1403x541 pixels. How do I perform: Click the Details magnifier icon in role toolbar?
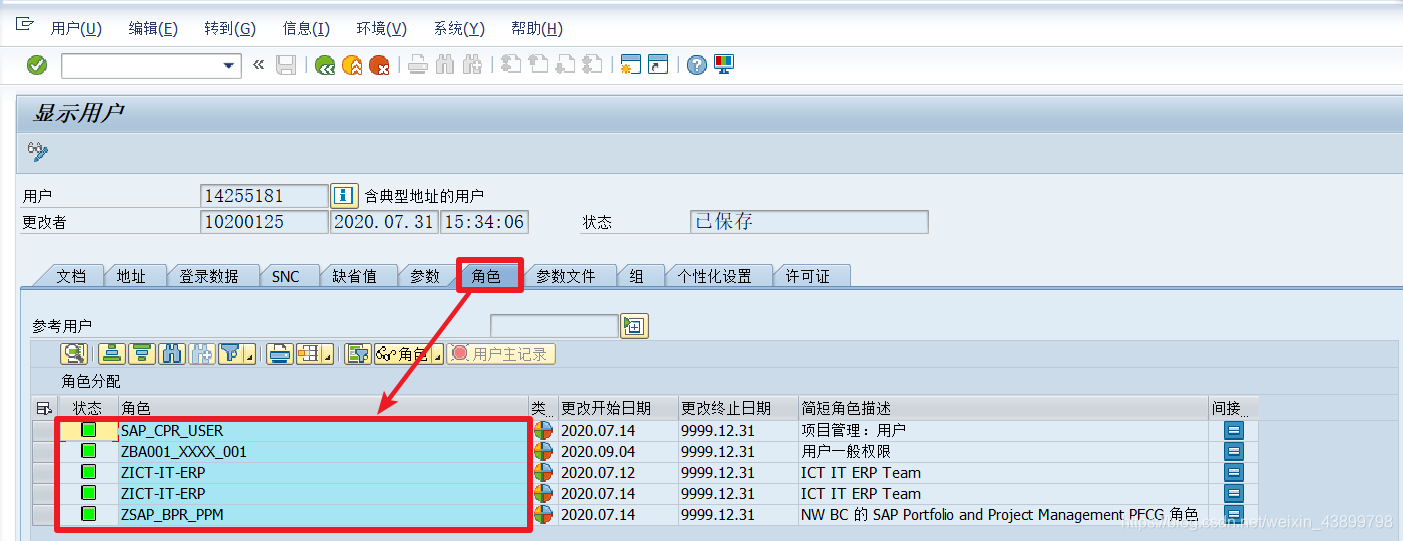74,354
